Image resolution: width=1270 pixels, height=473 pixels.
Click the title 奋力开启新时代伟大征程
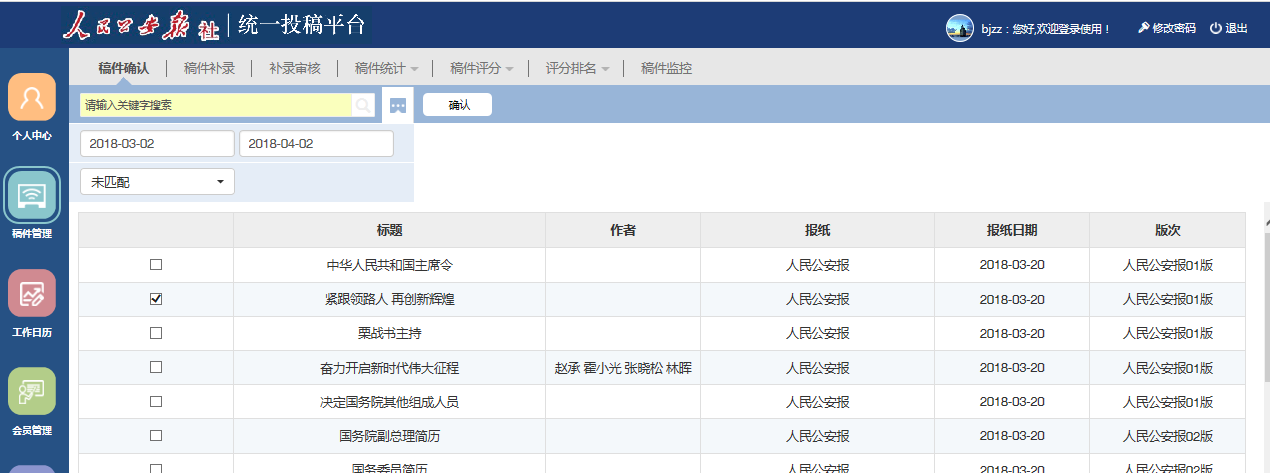coord(390,368)
